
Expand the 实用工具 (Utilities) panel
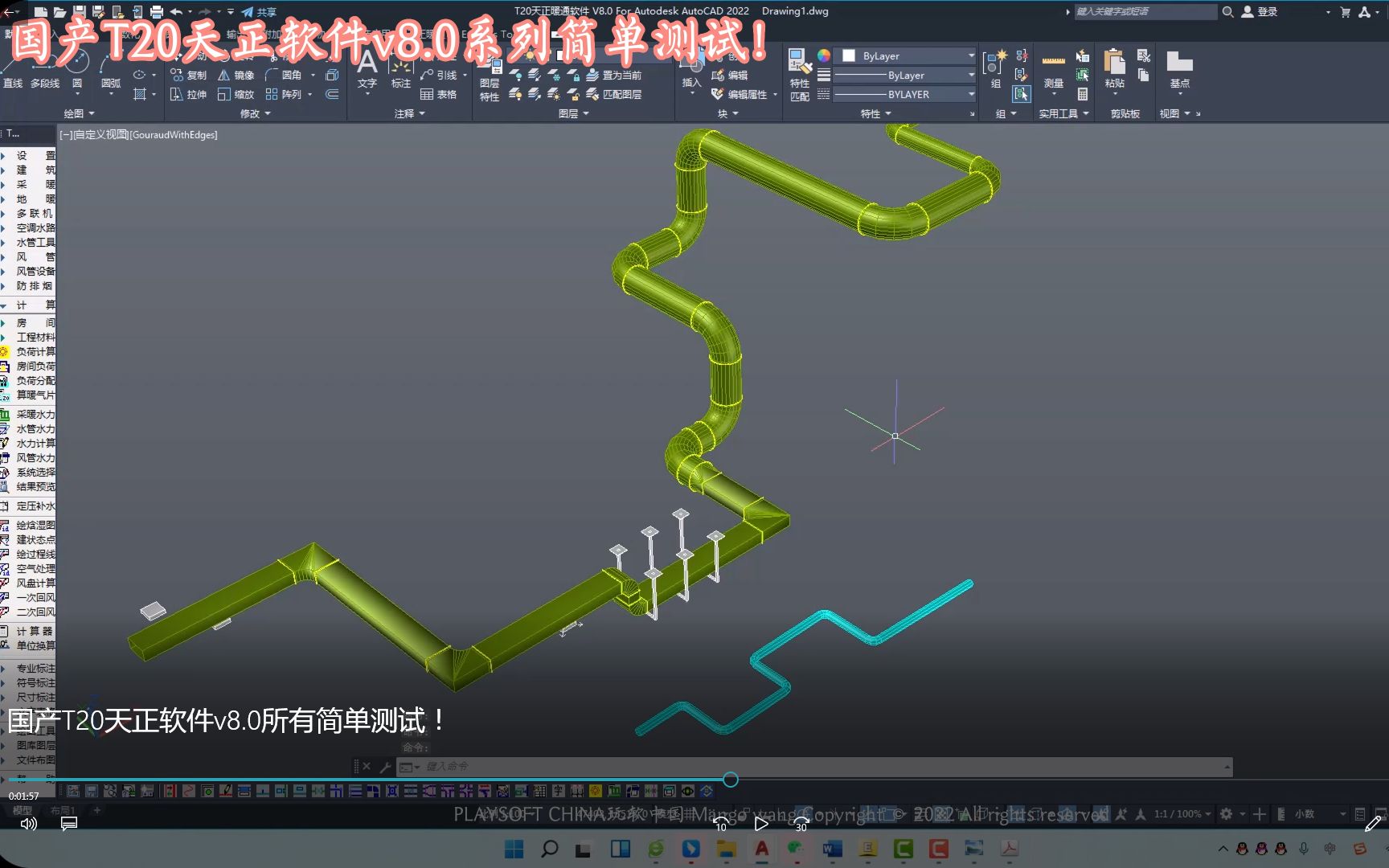[1063, 113]
